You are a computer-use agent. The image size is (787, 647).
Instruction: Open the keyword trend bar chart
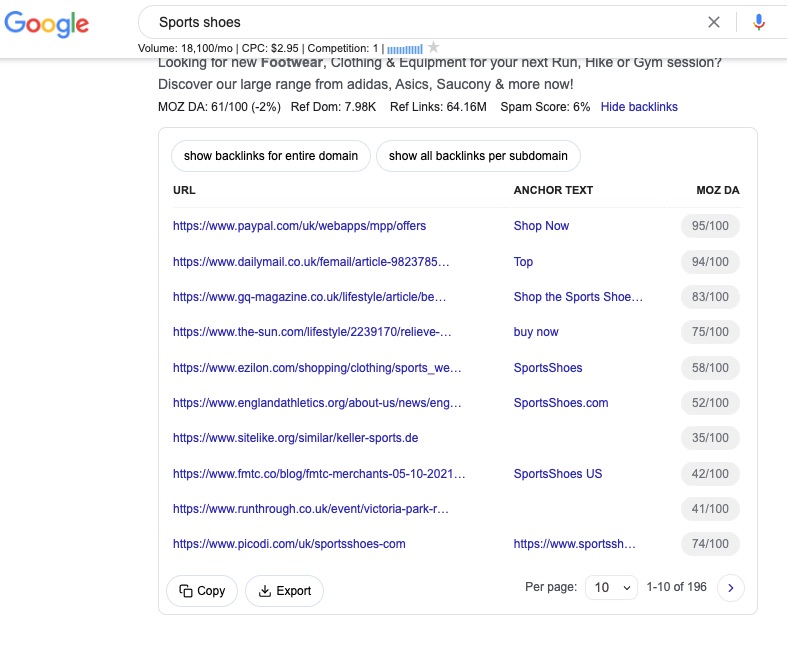(x=405, y=49)
